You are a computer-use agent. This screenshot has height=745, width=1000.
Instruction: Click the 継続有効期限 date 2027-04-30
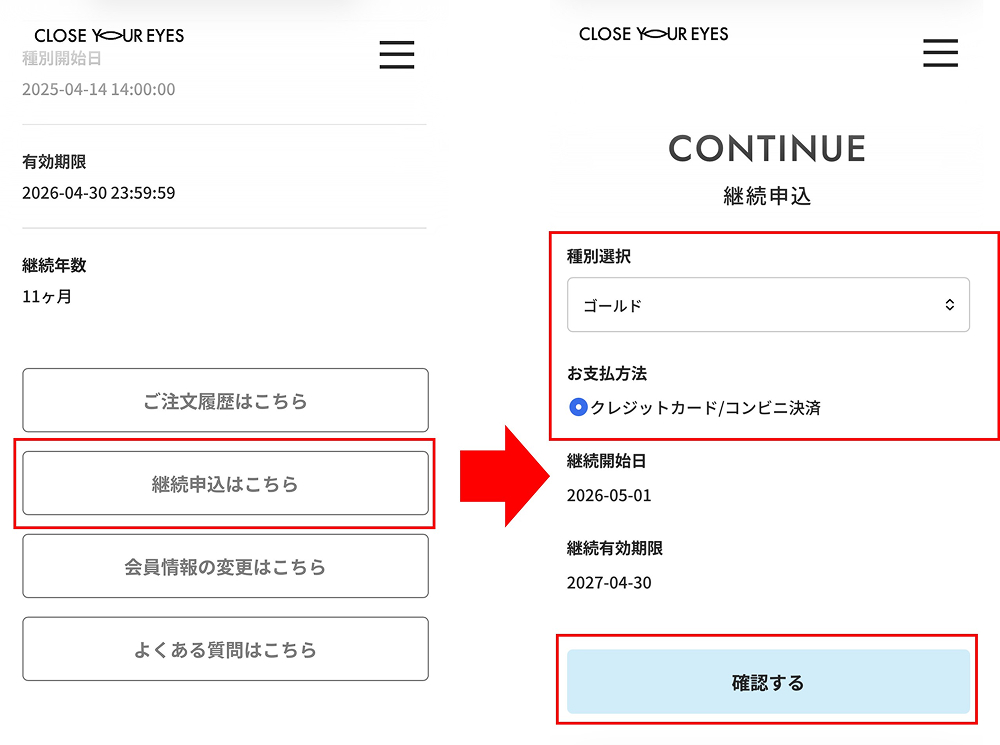click(609, 582)
